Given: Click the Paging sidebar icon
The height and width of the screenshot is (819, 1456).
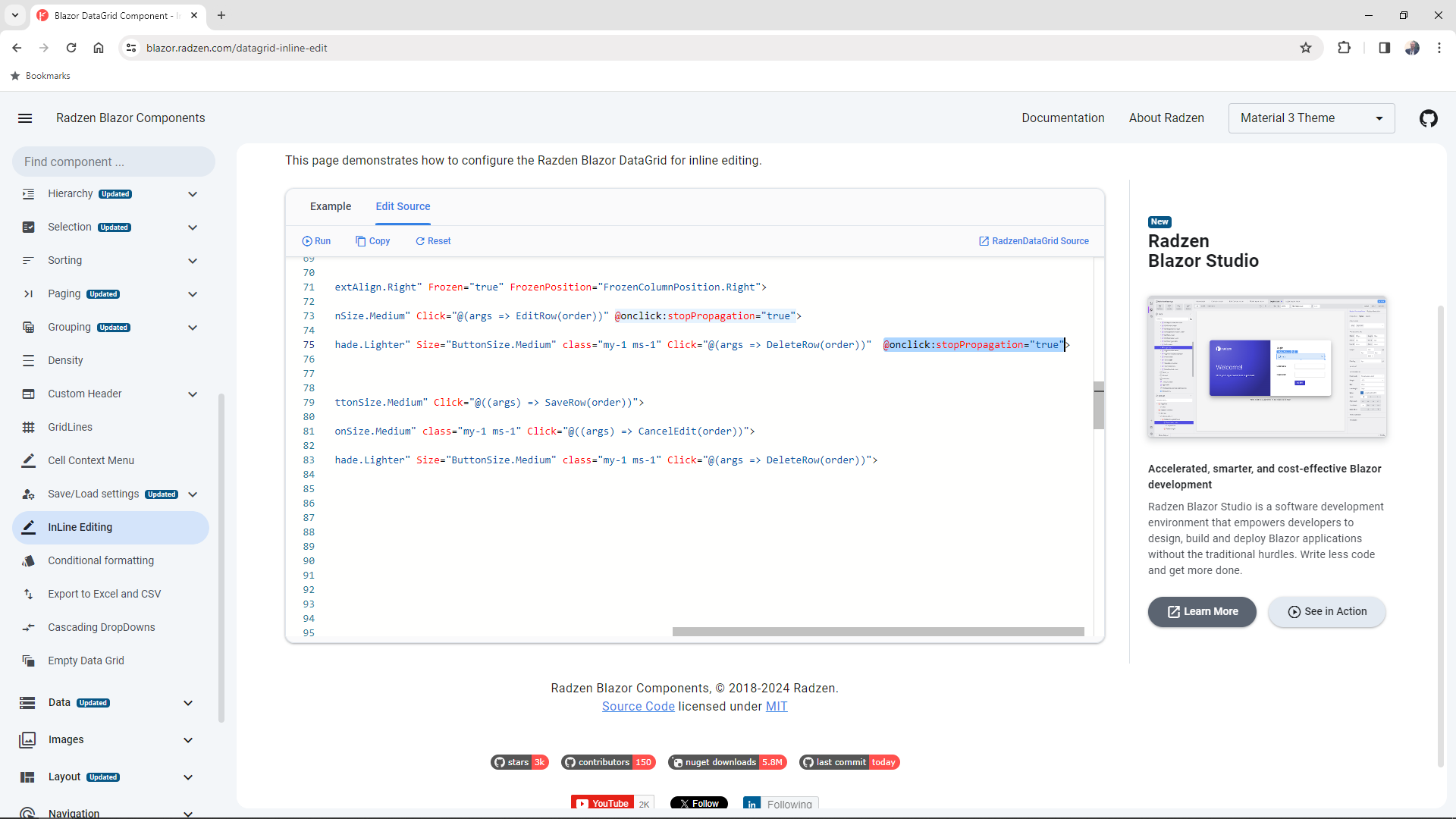Looking at the screenshot, I should [28, 294].
